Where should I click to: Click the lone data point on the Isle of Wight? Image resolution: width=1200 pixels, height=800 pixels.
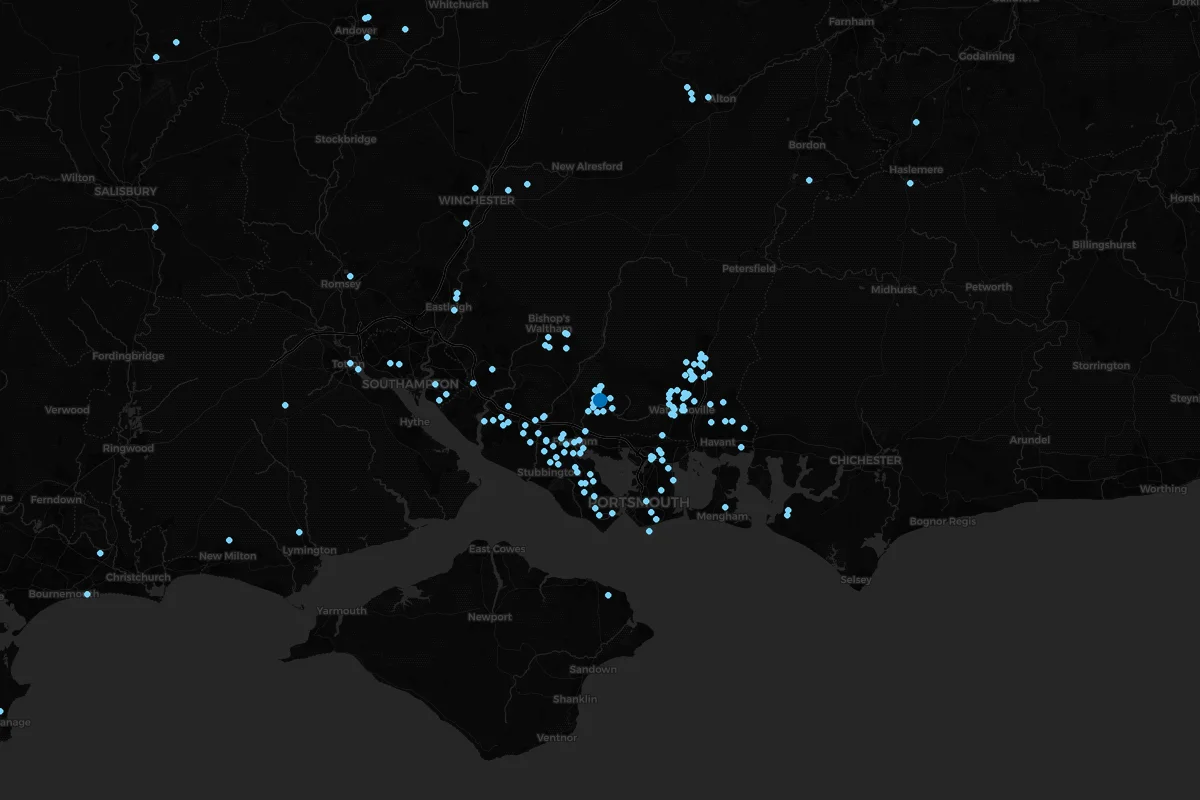(607, 595)
